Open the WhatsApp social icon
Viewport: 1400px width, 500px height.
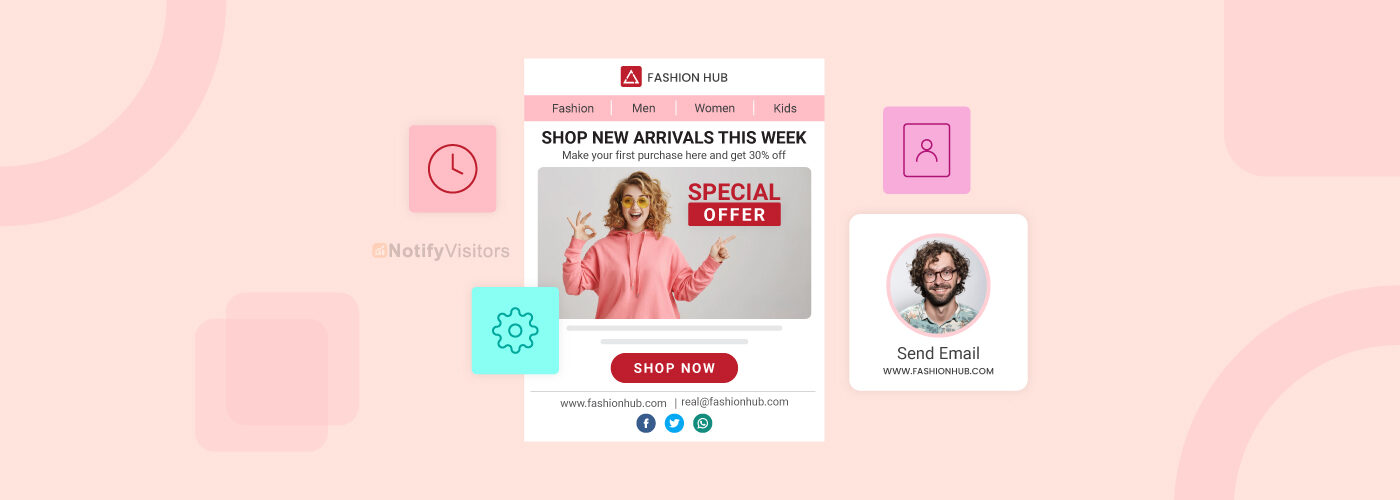pos(703,423)
